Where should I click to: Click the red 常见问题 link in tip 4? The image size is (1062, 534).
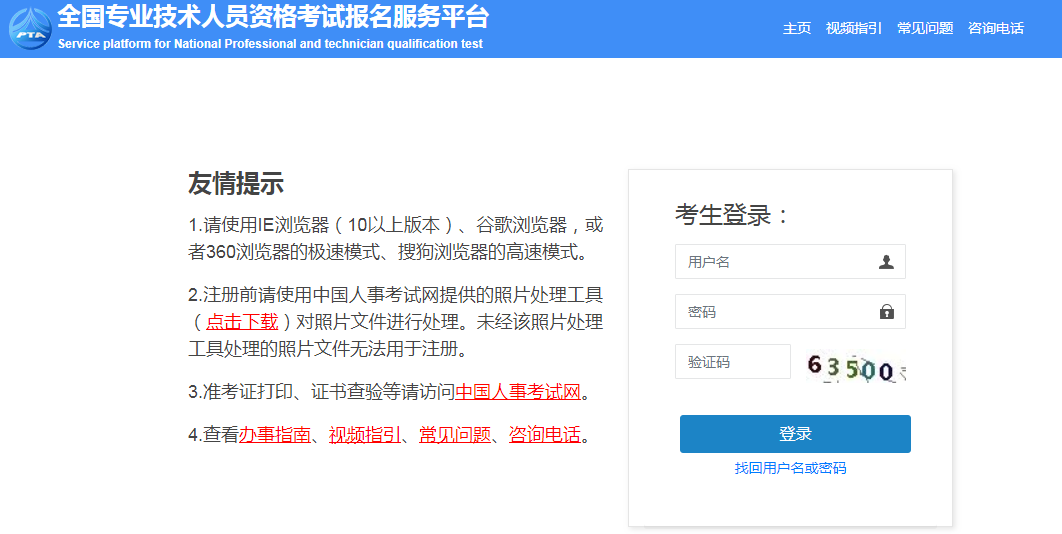[454, 435]
